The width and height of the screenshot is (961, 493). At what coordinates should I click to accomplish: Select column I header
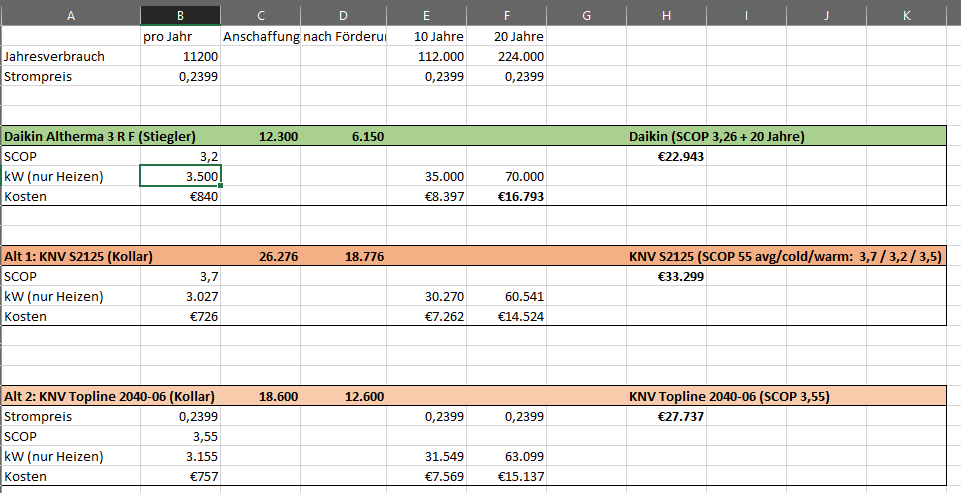pos(746,15)
